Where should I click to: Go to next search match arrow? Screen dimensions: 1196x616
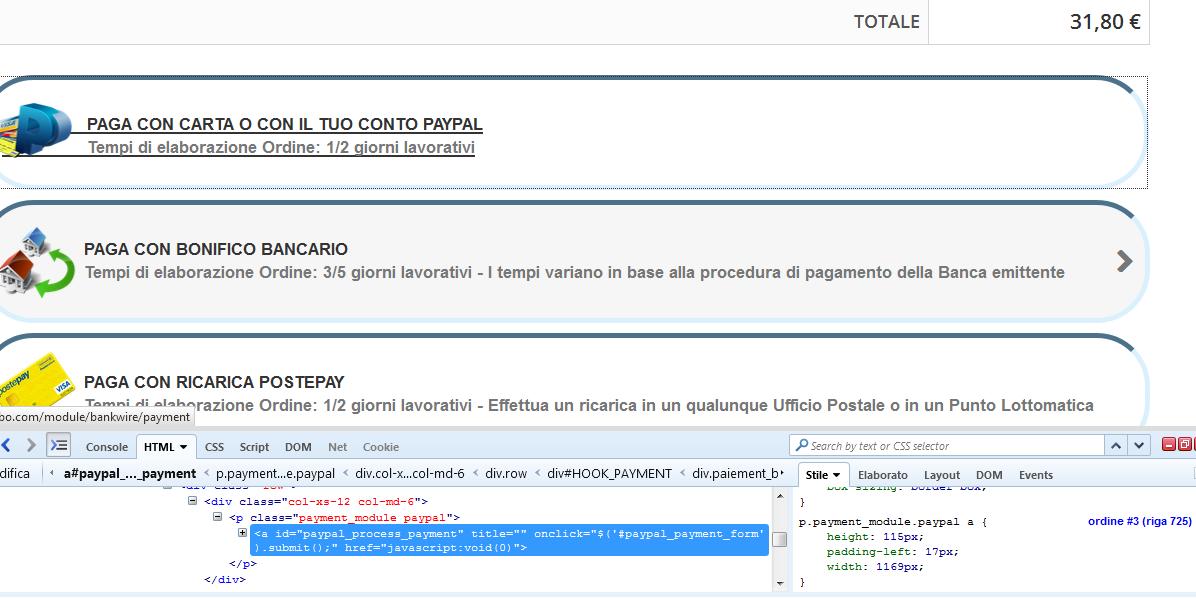click(x=1139, y=445)
